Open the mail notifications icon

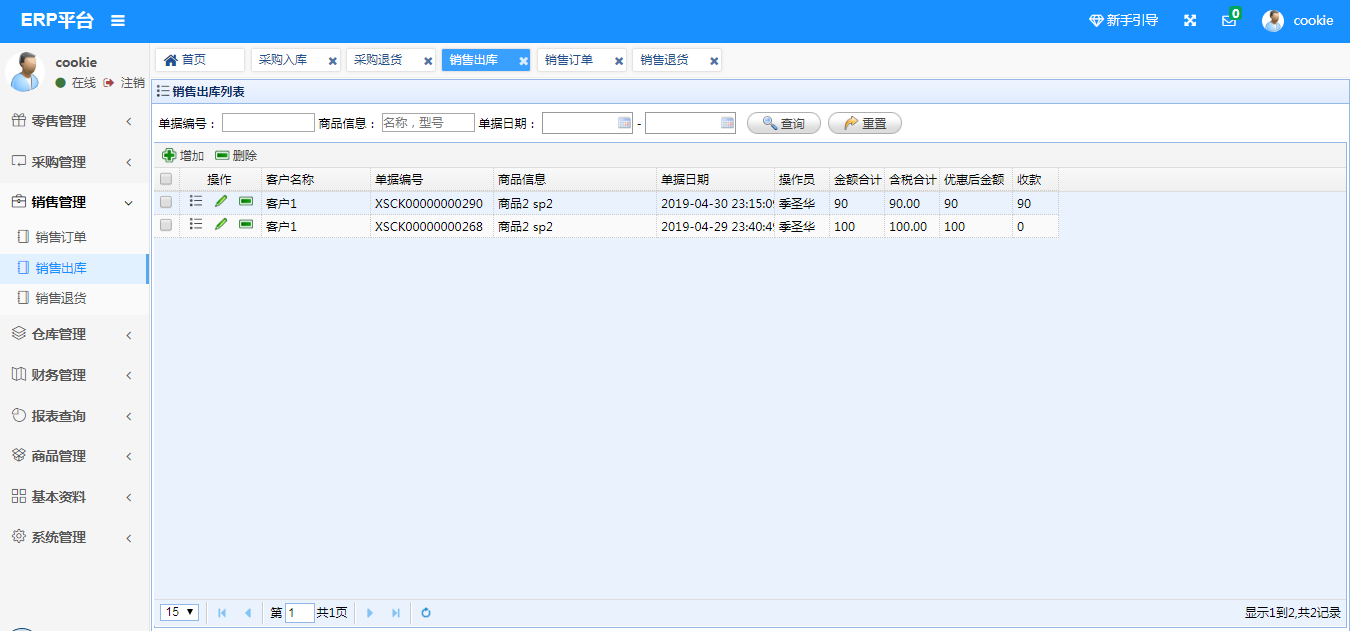(x=1229, y=20)
